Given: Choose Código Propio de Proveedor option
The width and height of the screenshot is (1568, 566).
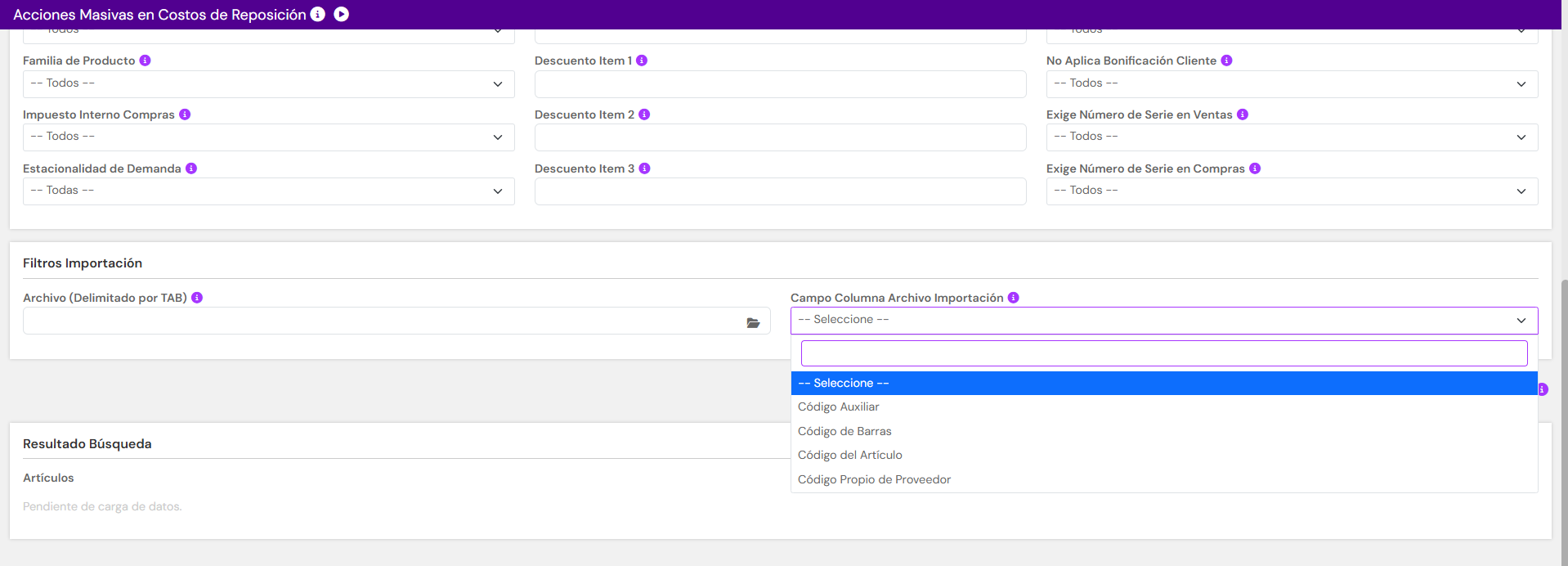Looking at the screenshot, I should click(x=1164, y=479).
